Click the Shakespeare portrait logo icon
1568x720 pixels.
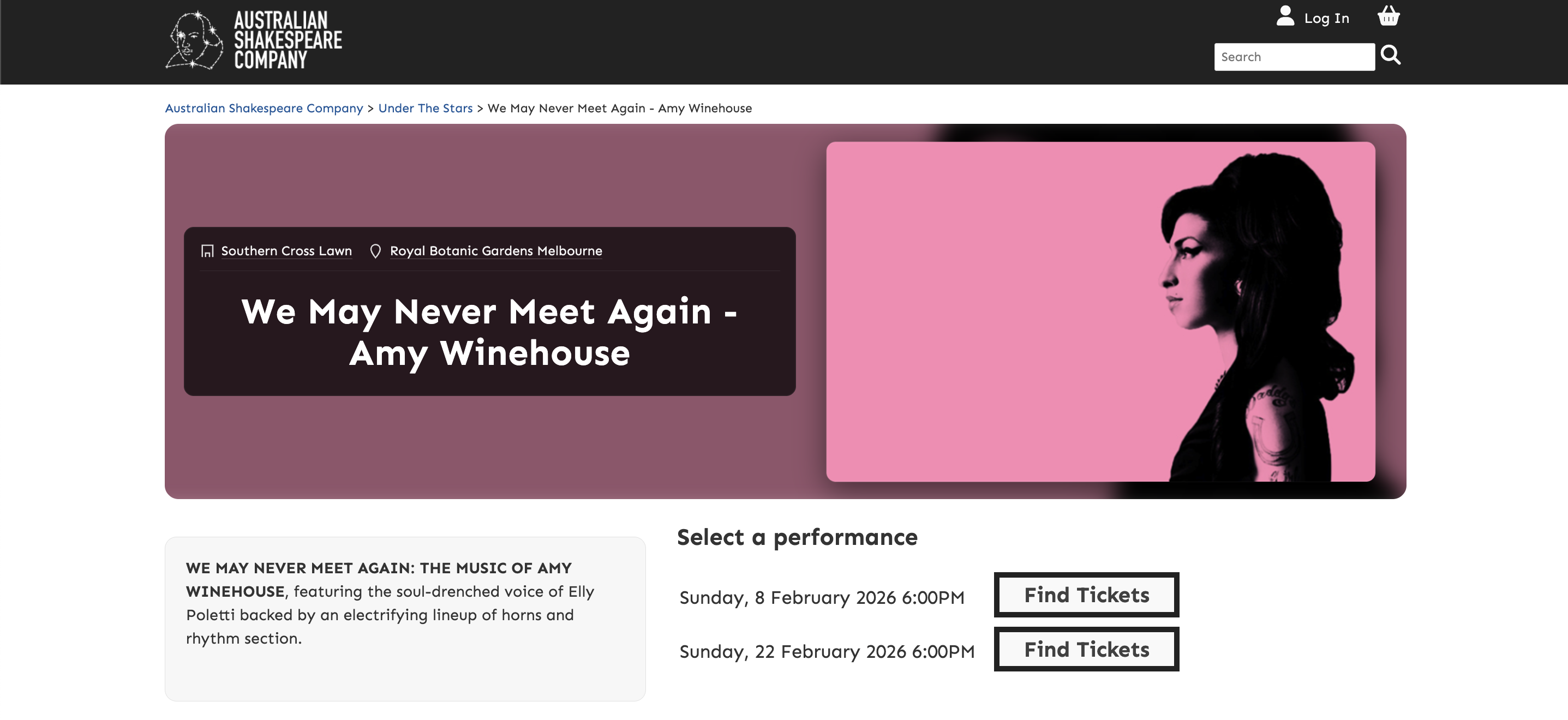pyautogui.click(x=194, y=40)
